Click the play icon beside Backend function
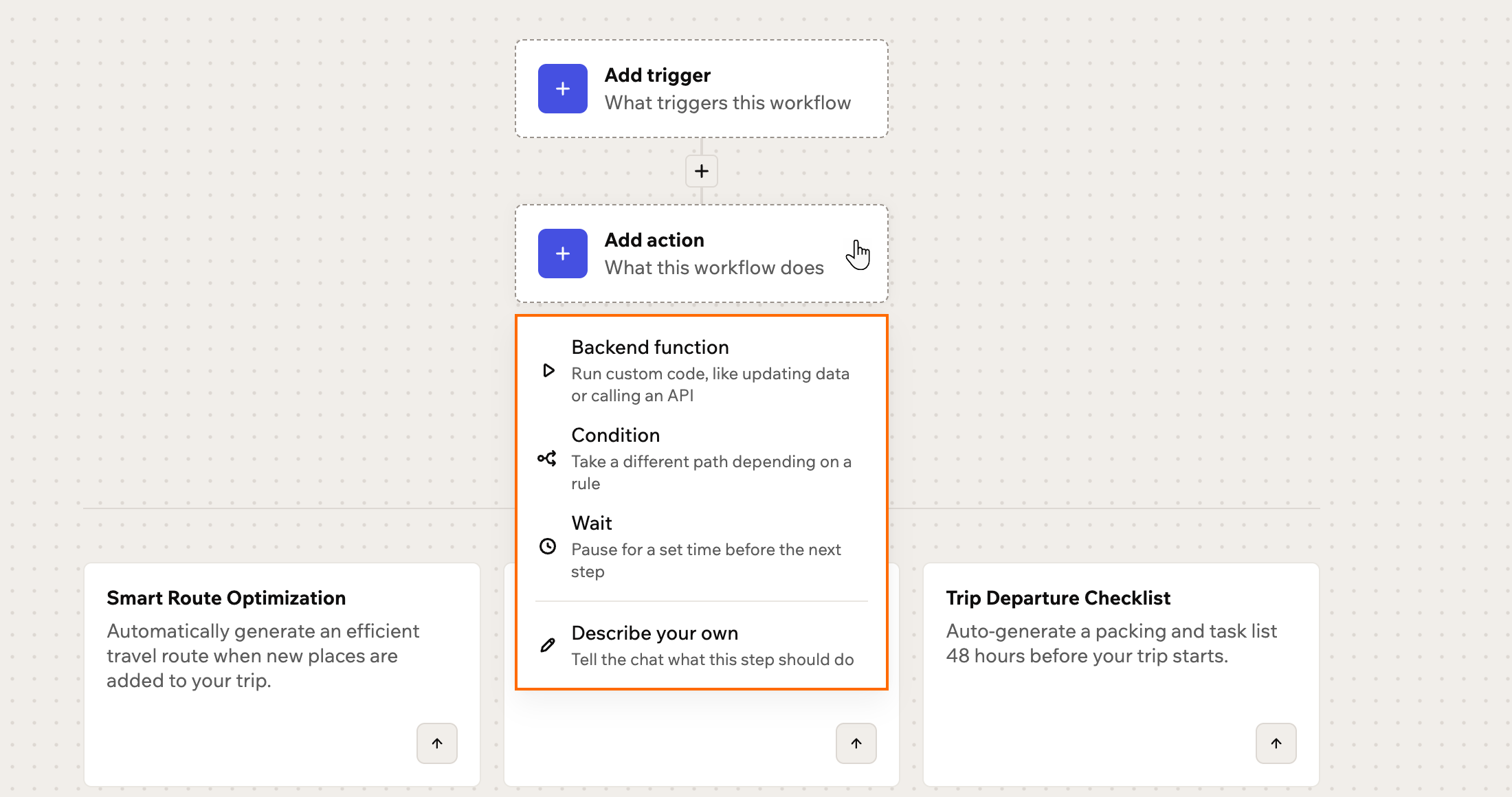 [548, 371]
